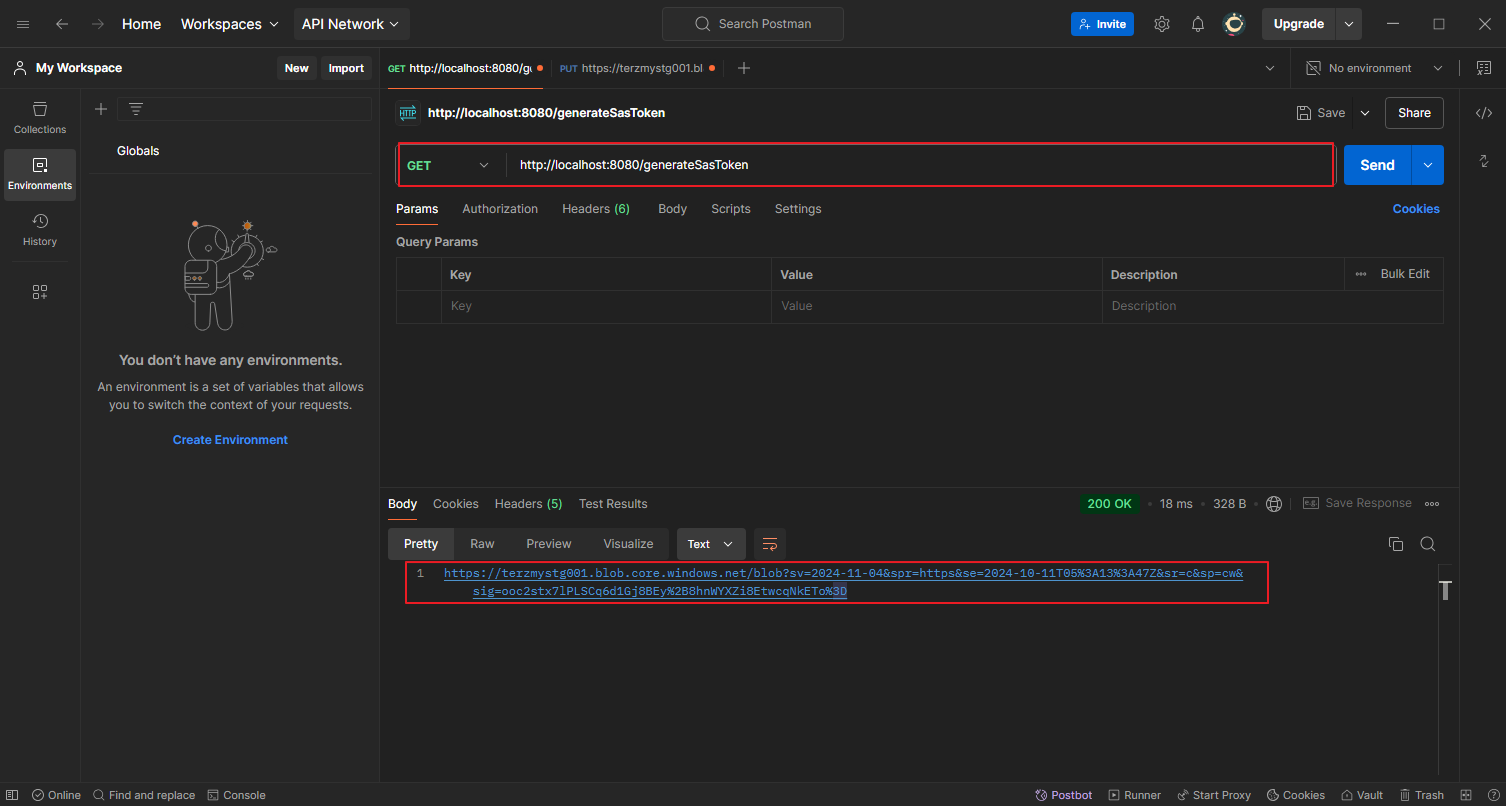
Task: Switch response view to Raw
Action: (482, 544)
